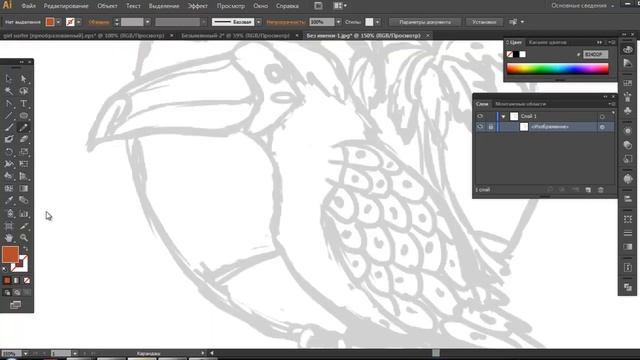Viewport: 640px width, 360px height.
Task: Click the target circle for Слой 1
Action: point(602,117)
